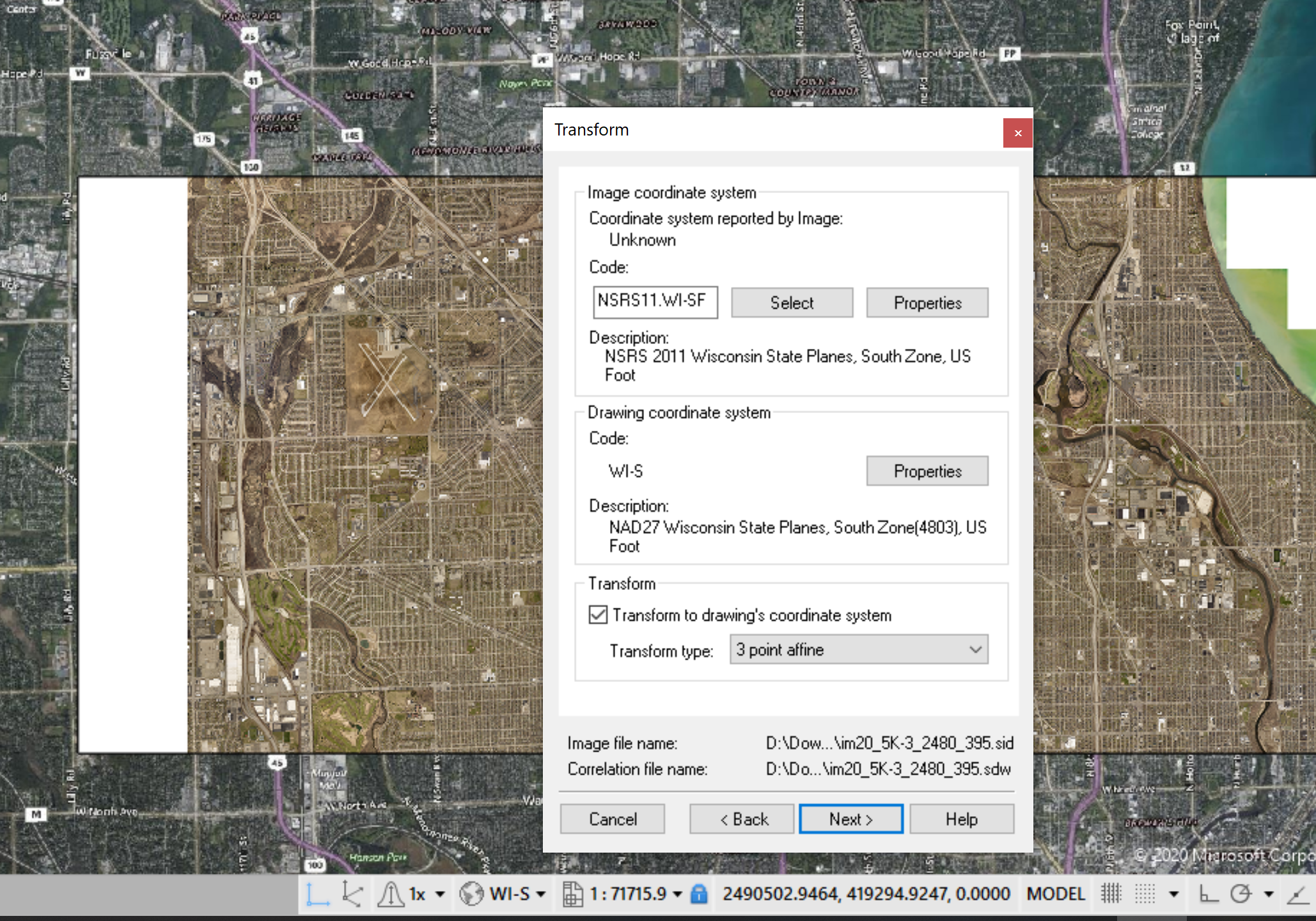The image size is (1316, 921).
Task: Click the polar tracking compass icon
Action: (x=1242, y=894)
